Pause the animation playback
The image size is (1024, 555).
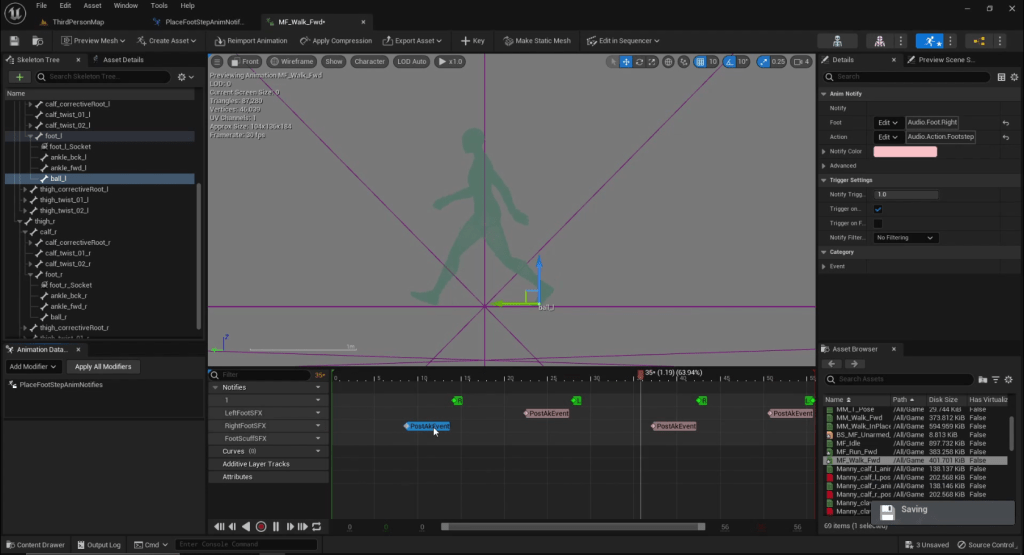tap(275, 527)
